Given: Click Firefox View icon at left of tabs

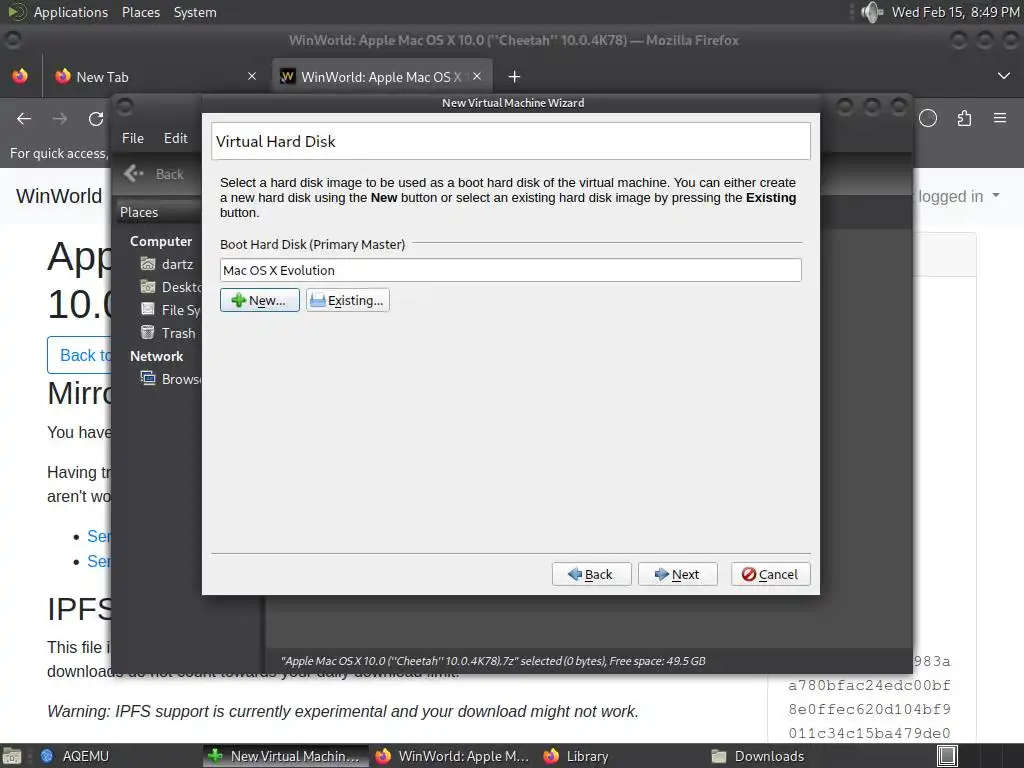Looking at the screenshot, I should [x=20, y=76].
